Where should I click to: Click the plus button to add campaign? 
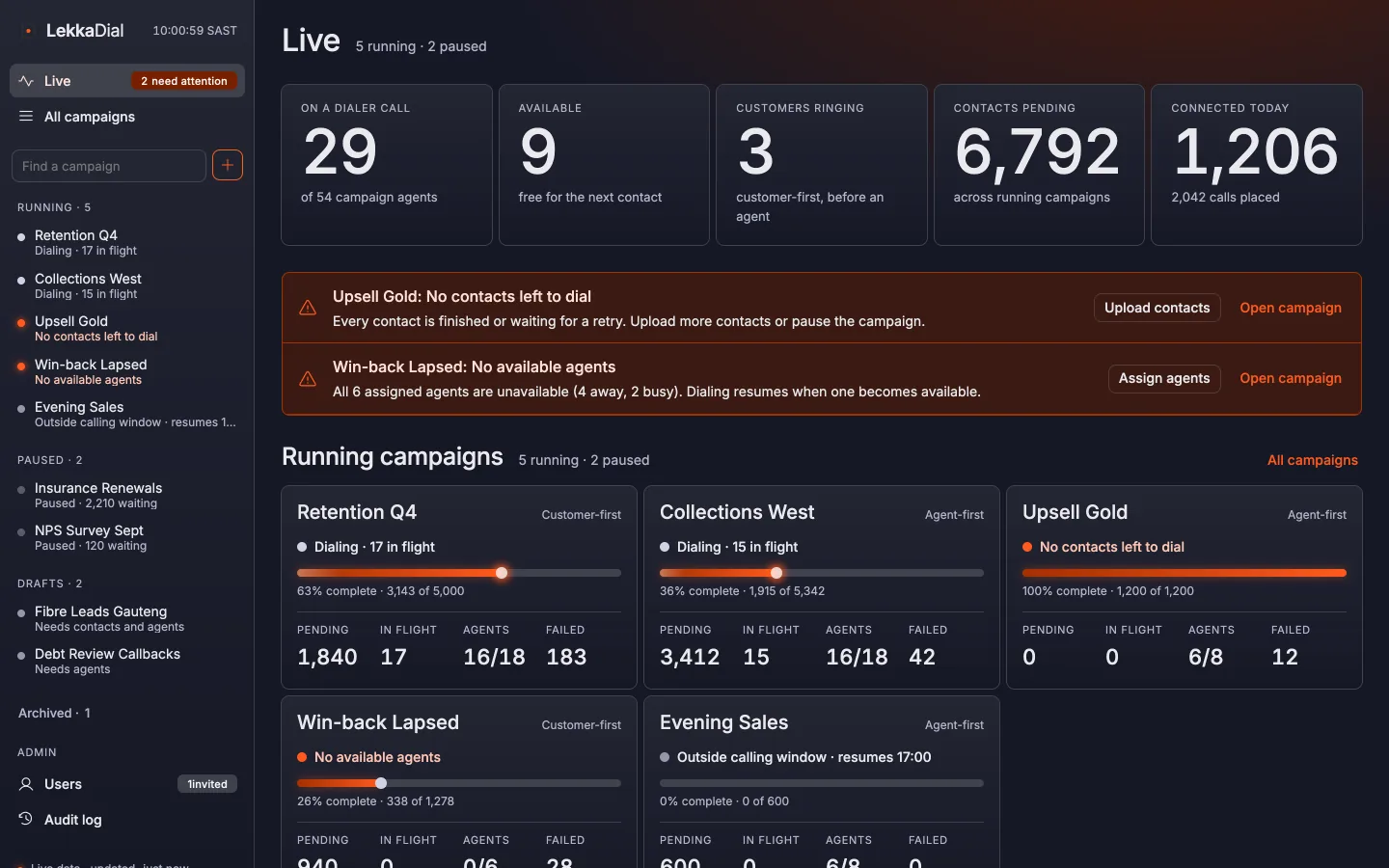tap(228, 165)
